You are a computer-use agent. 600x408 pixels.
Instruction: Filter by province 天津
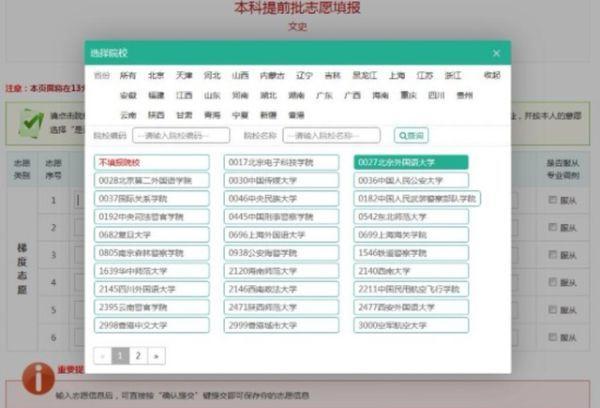184,75
